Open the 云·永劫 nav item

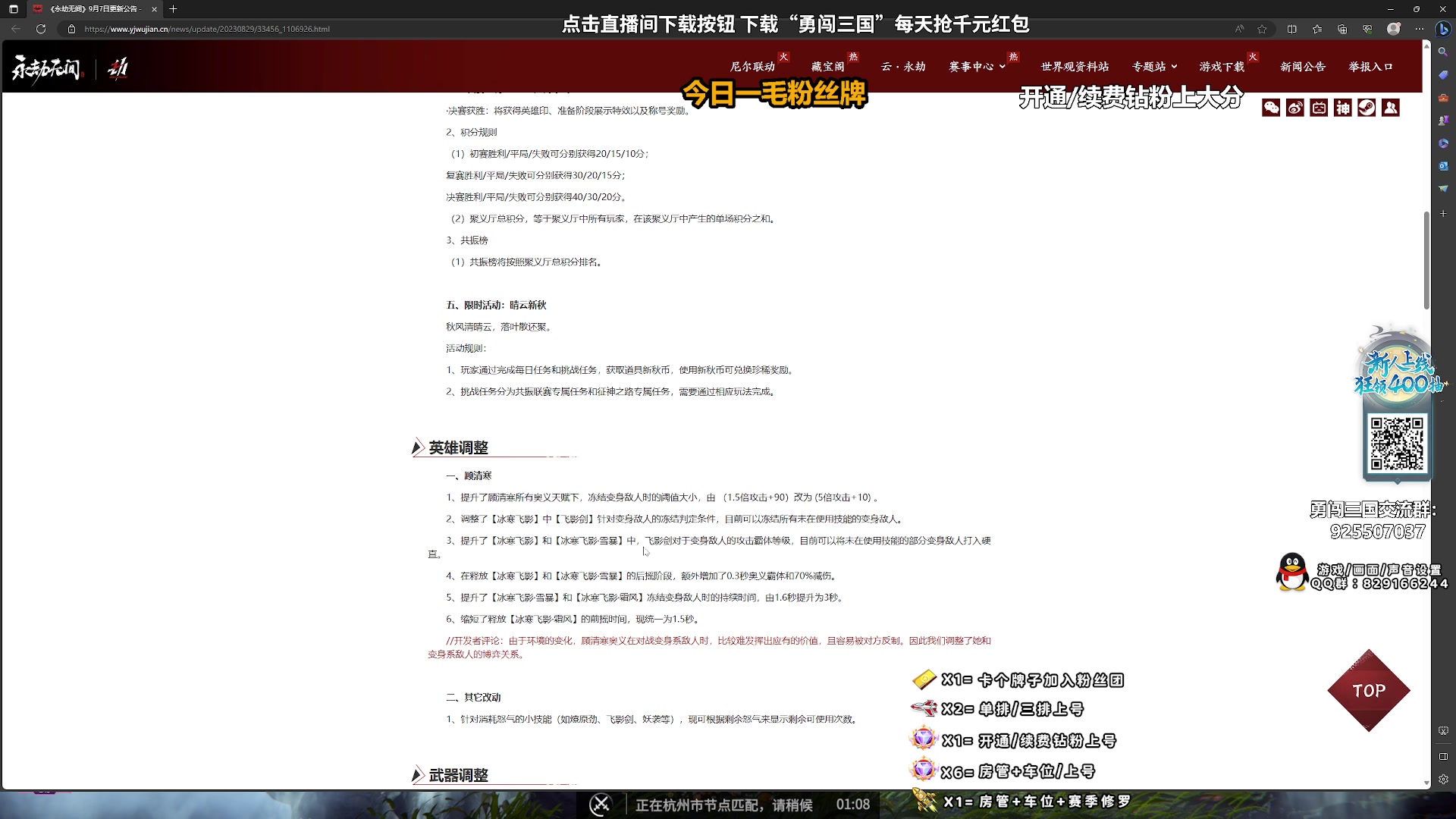click(x=903, y=67)
